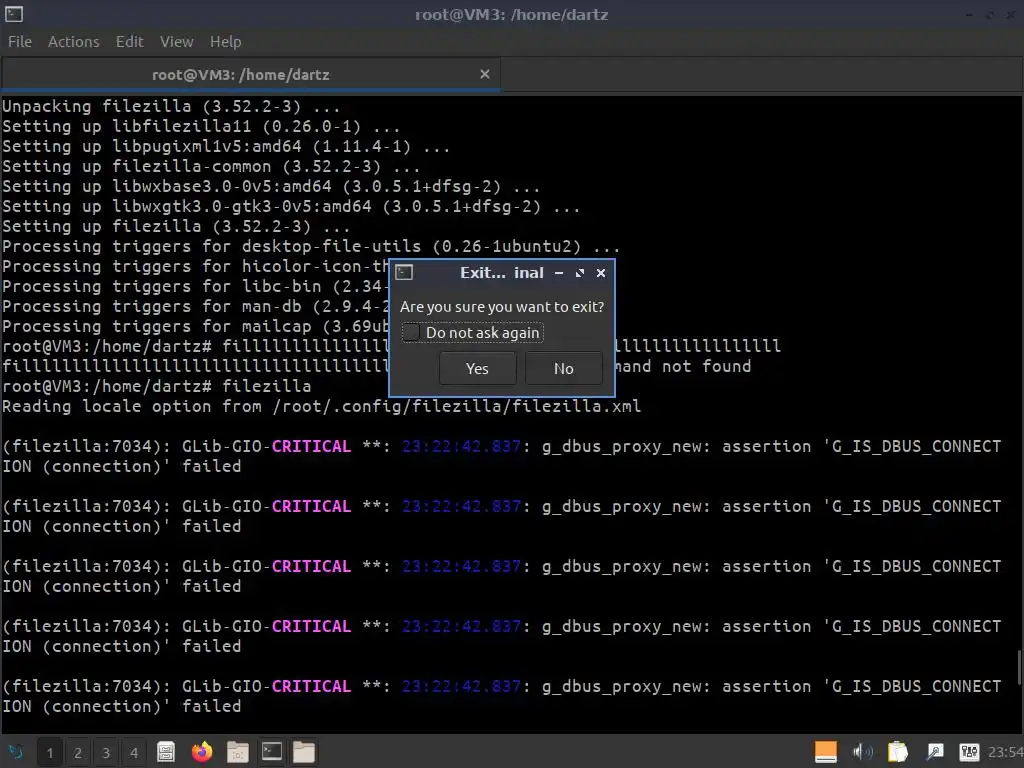Open the volume control in the system tray
Image resolution: width=1024 pixels, height=768 pixels.
pyautogui.click(x=863, y=752)
